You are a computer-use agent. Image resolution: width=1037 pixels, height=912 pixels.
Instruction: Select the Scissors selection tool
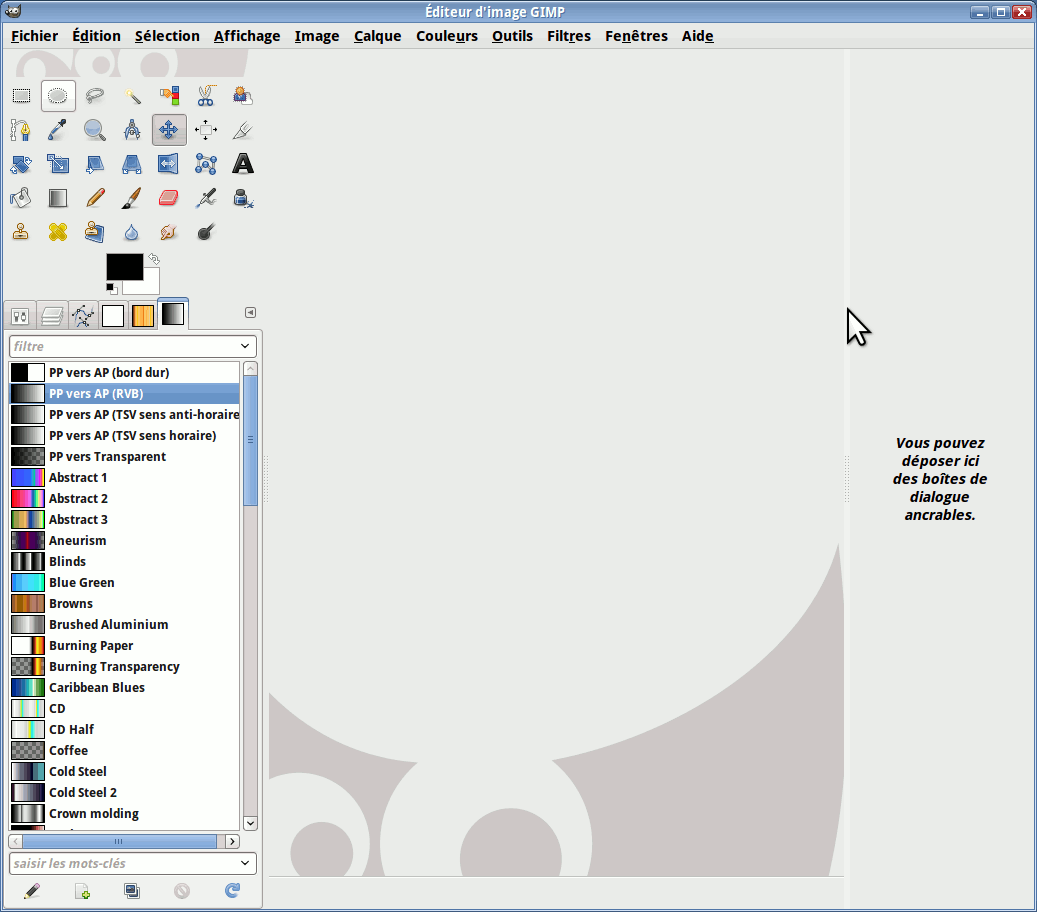[x=206, y=96]
